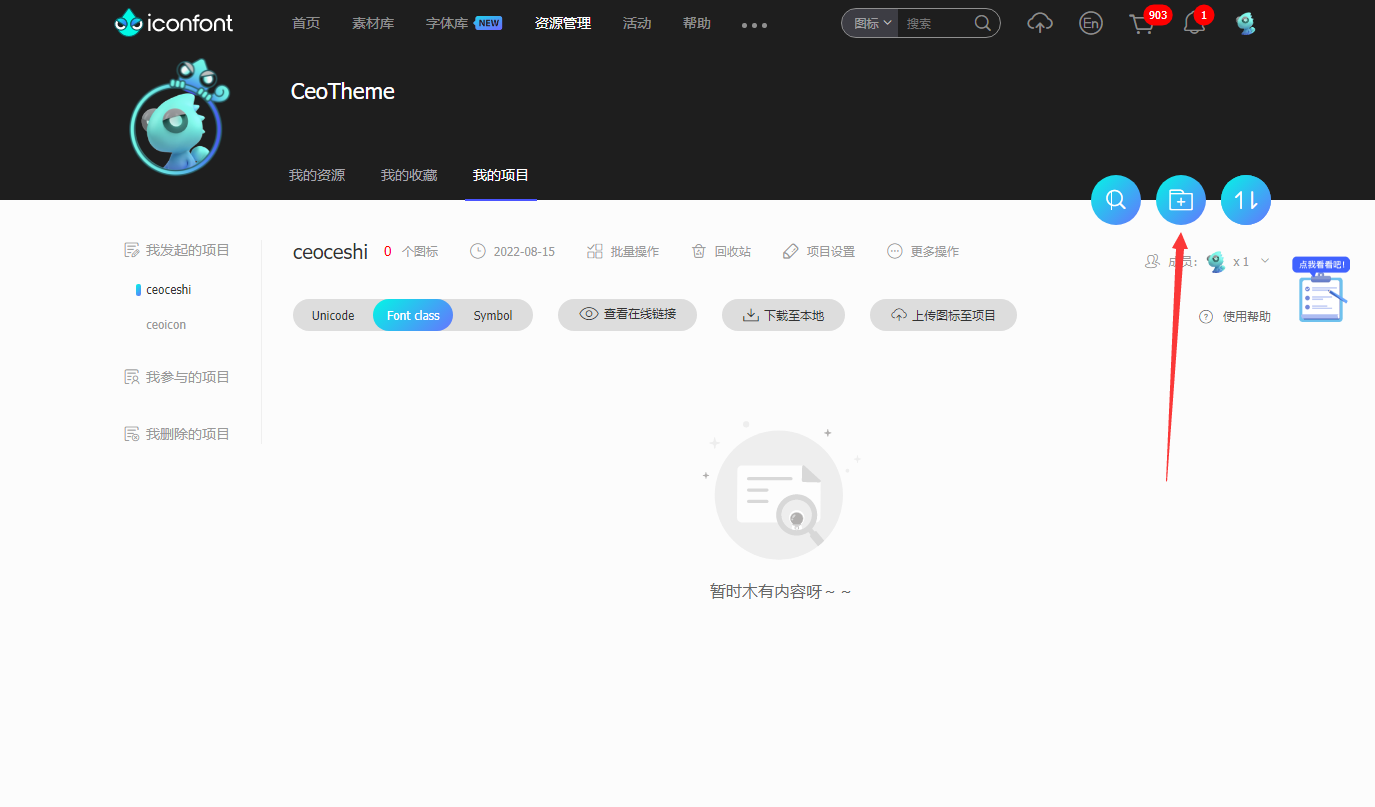Switch to the 我的收藏 tab
Image resolution: width=1375 pixels, height=807 pixels.
[409, 175]
